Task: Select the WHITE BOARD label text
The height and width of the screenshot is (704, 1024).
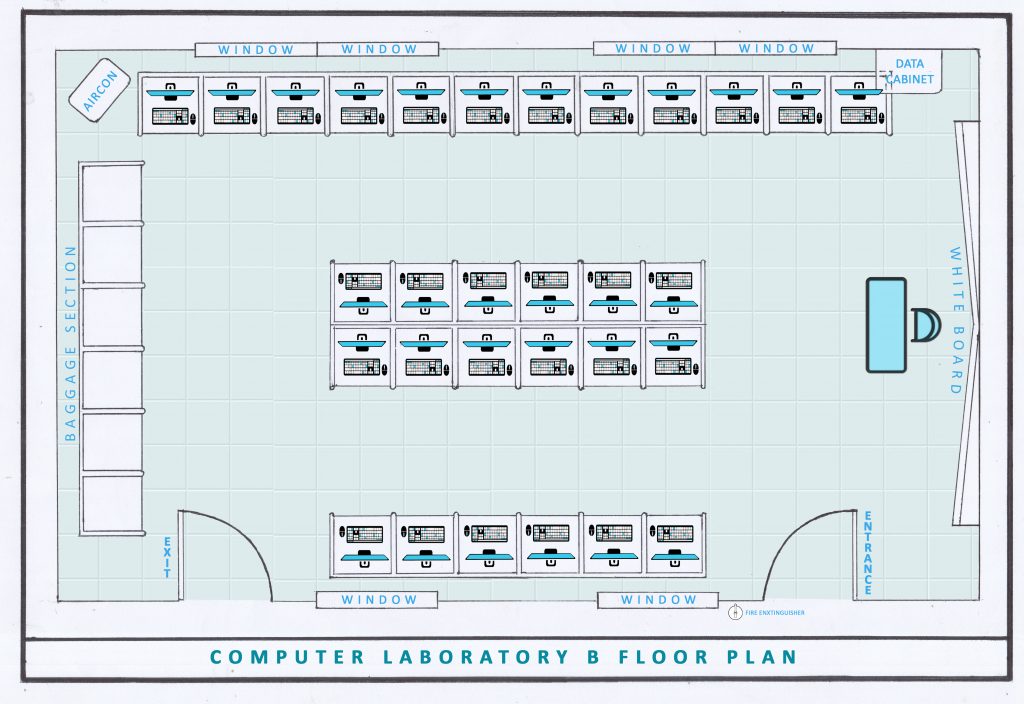Action: tap(955, 320)
